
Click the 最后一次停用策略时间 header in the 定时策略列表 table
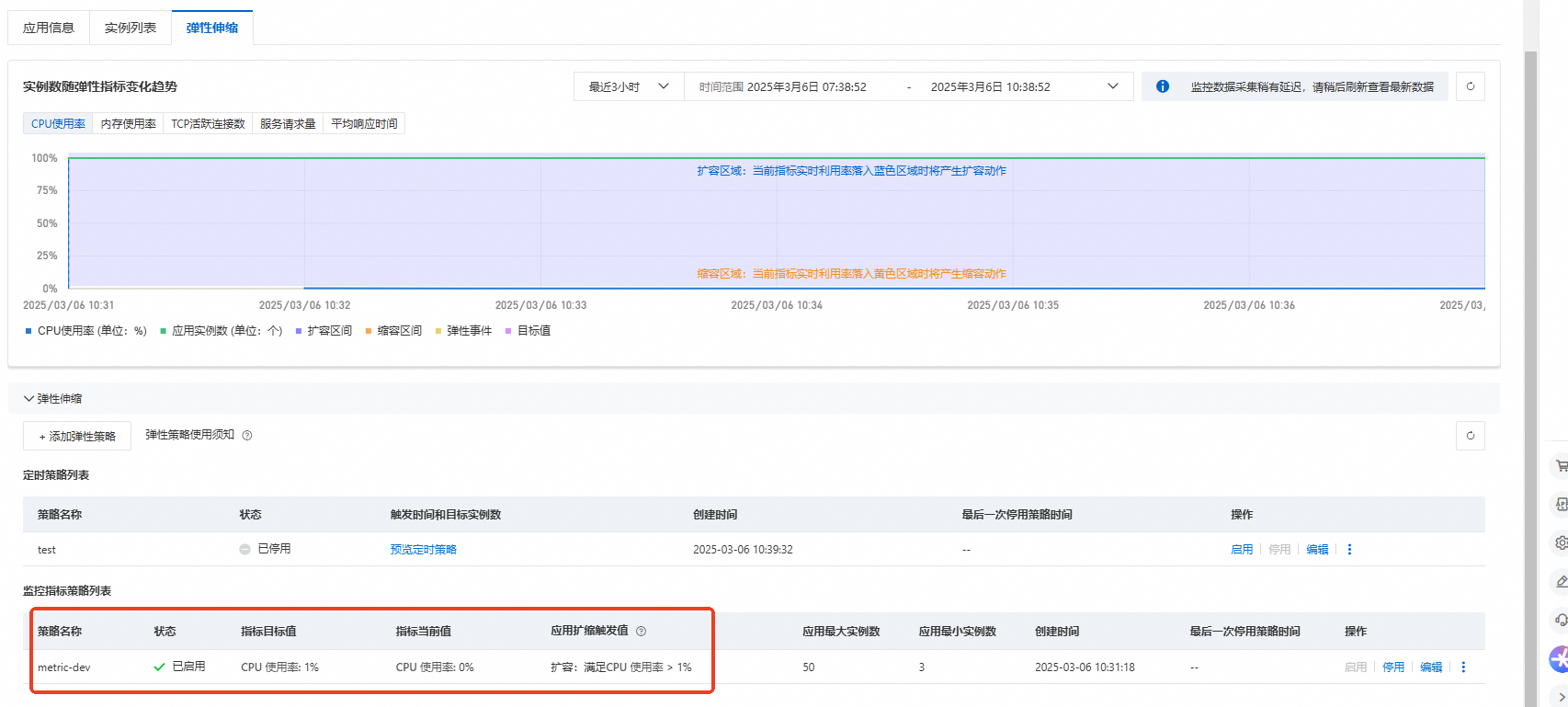pyautogui.click(x=1017, y=515)
